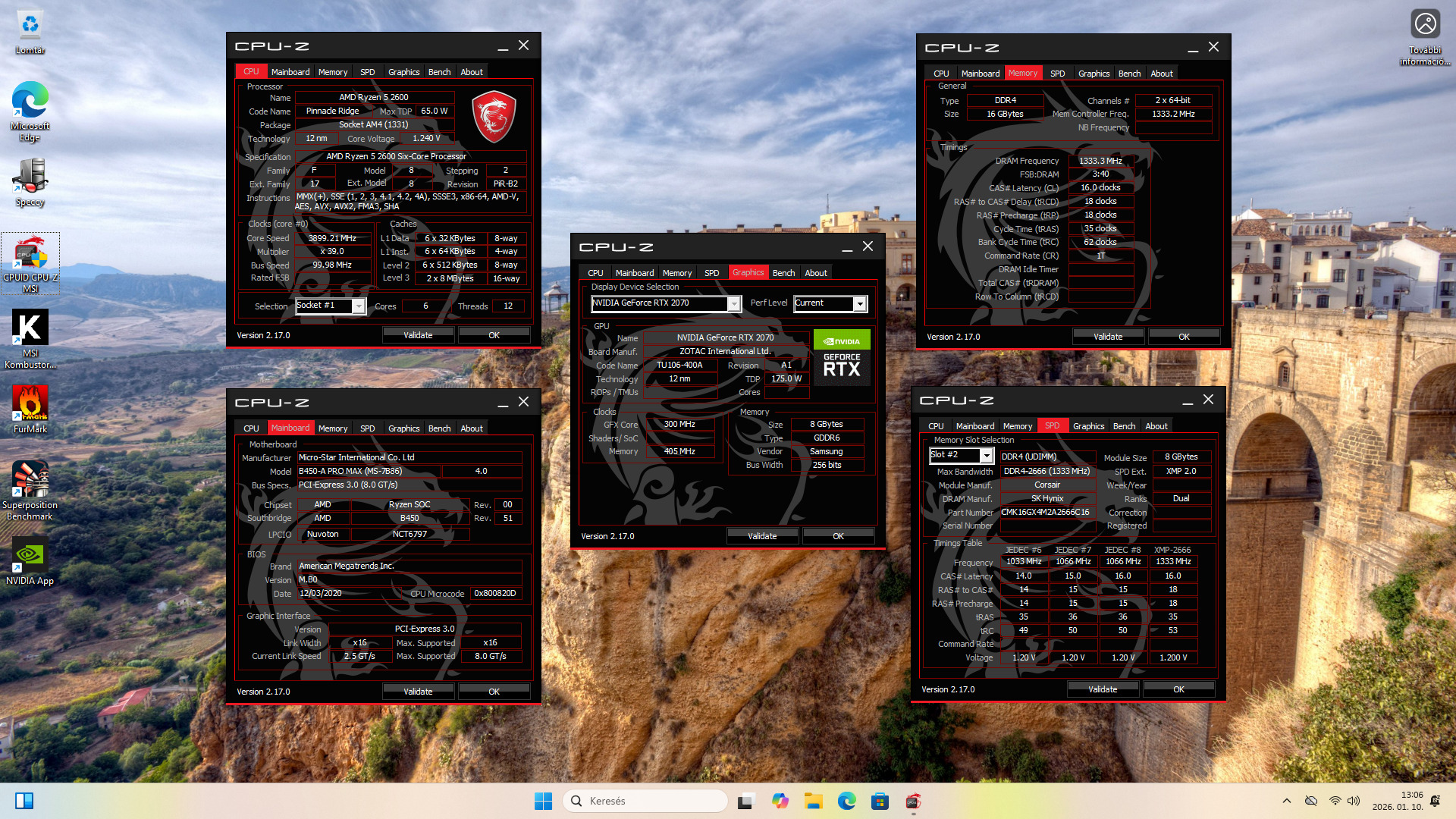
Task: Open the NVIDIA GeForce RTX 2070 device dropdown
Action: click(733, 303)
